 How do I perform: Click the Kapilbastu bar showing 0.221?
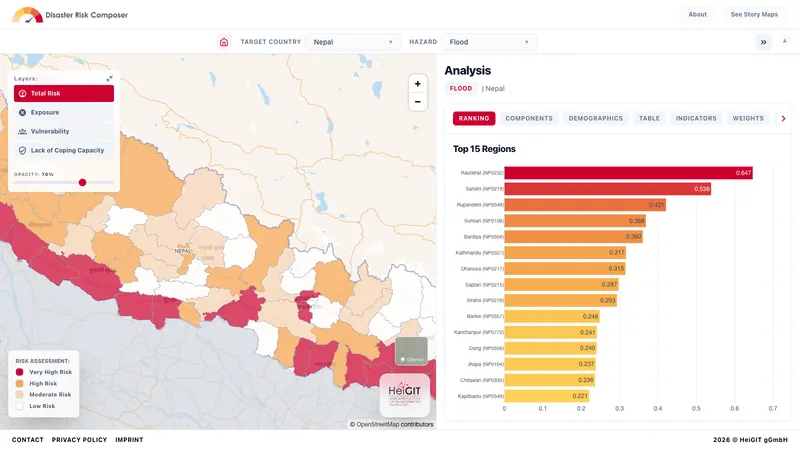point(547,396)
